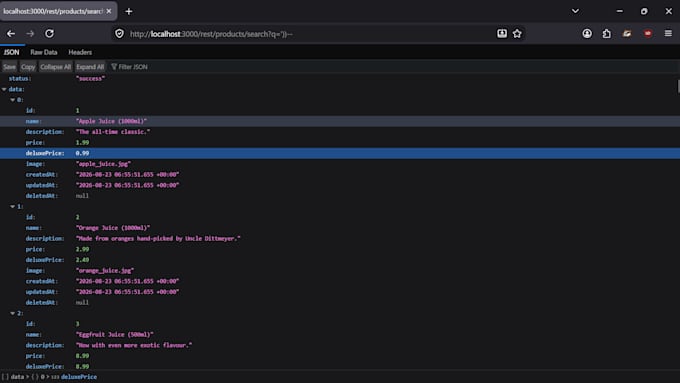Open the extensions puzzle icon
680x383 pixels.
607,33
